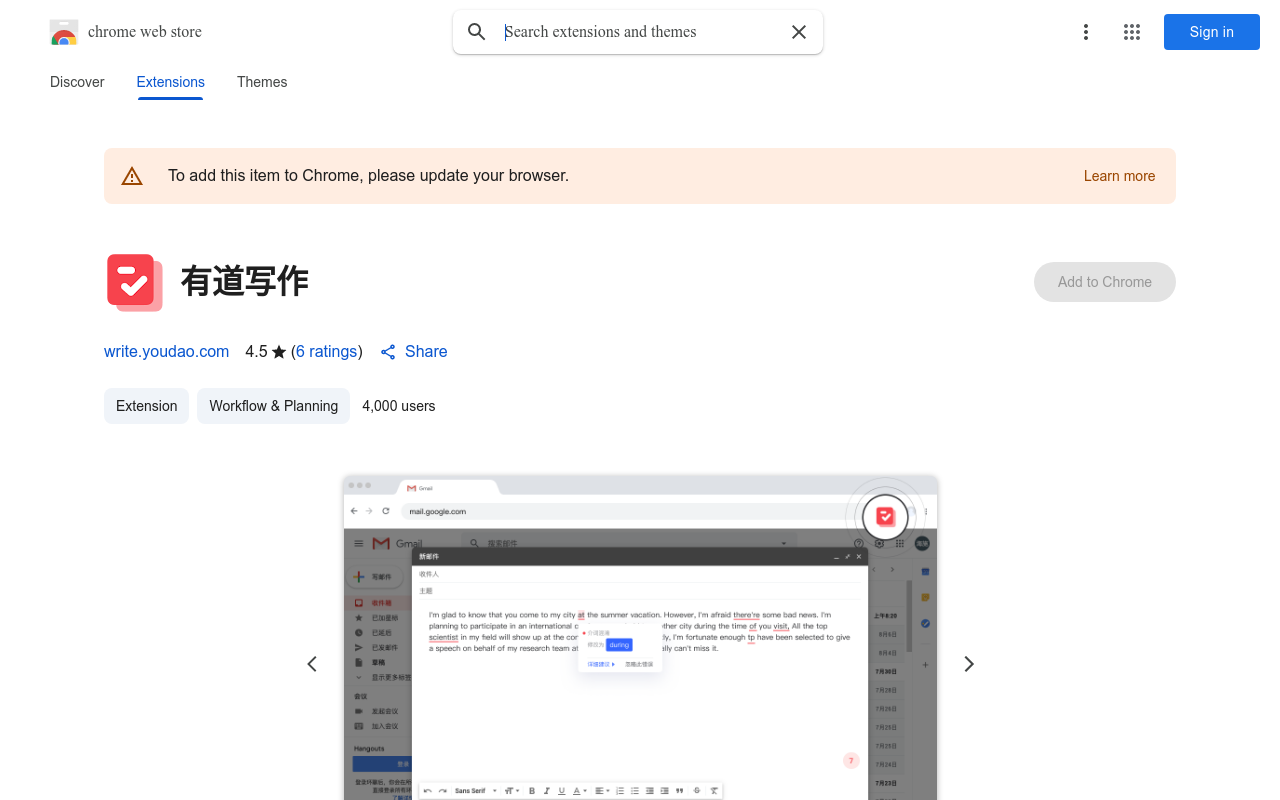Viewport: 1280px width, 800px height.
Task: Open the Discover tab
Action: pyautogui.click(x=77, y=82)
